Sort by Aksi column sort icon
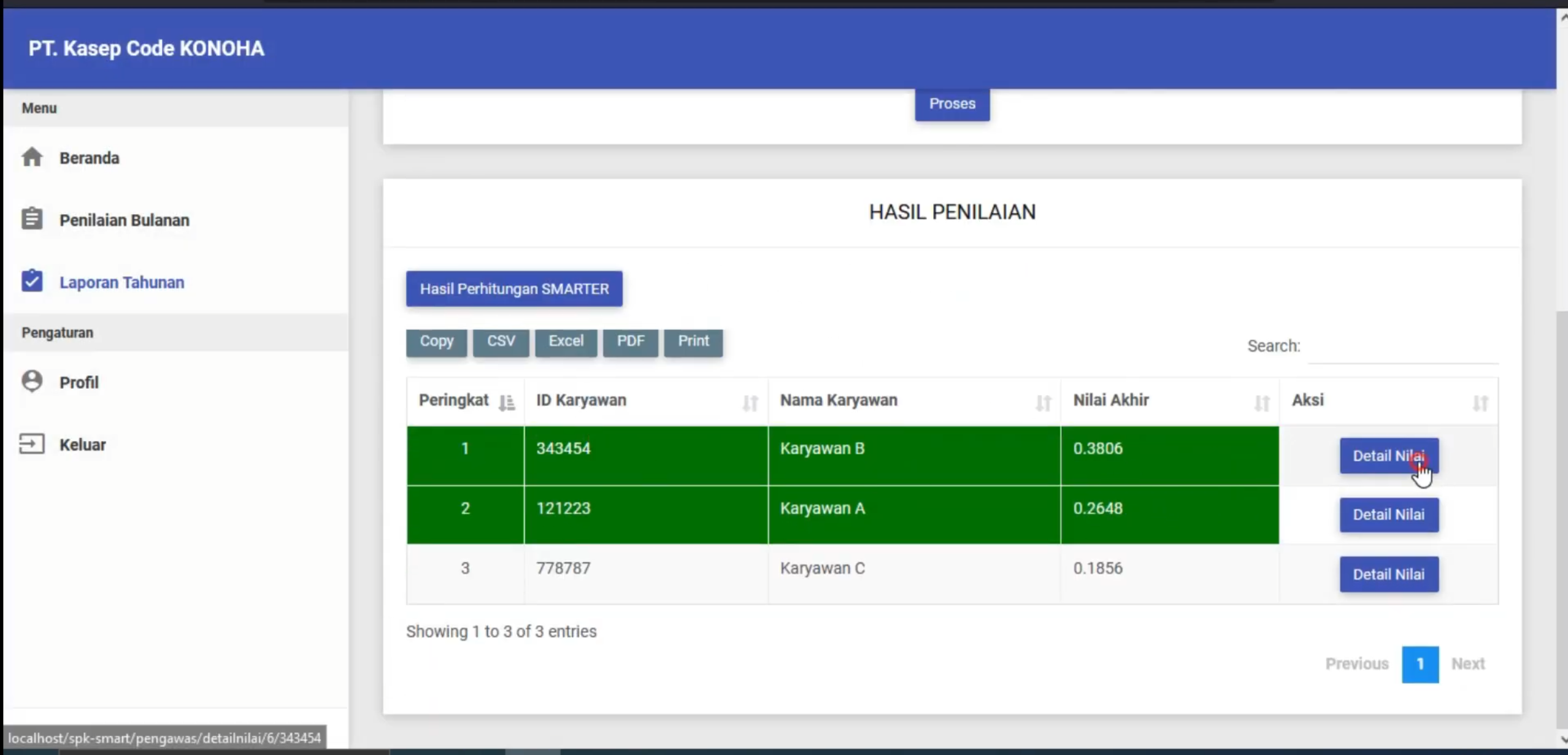 tap(1481, 403)
